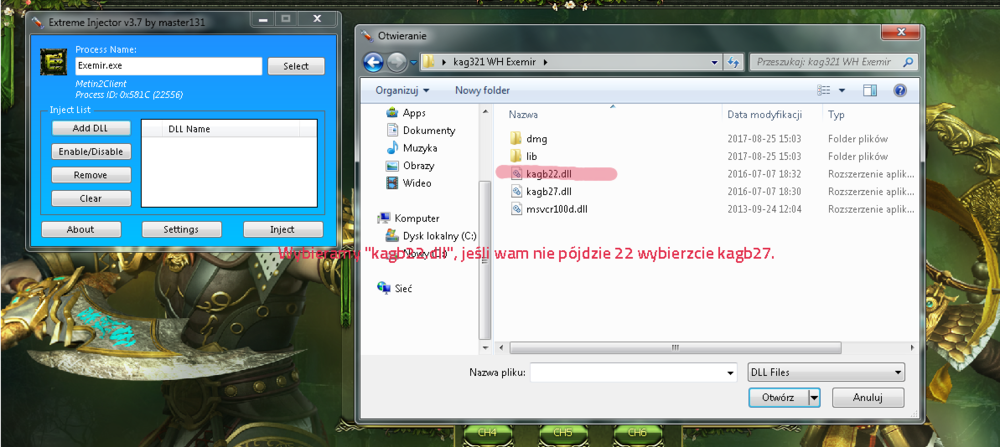This screenshot has height=447, width=1000.
Task: Click the folder icon in the address bar
Action: pyautogui.click(x=429, y=62)
